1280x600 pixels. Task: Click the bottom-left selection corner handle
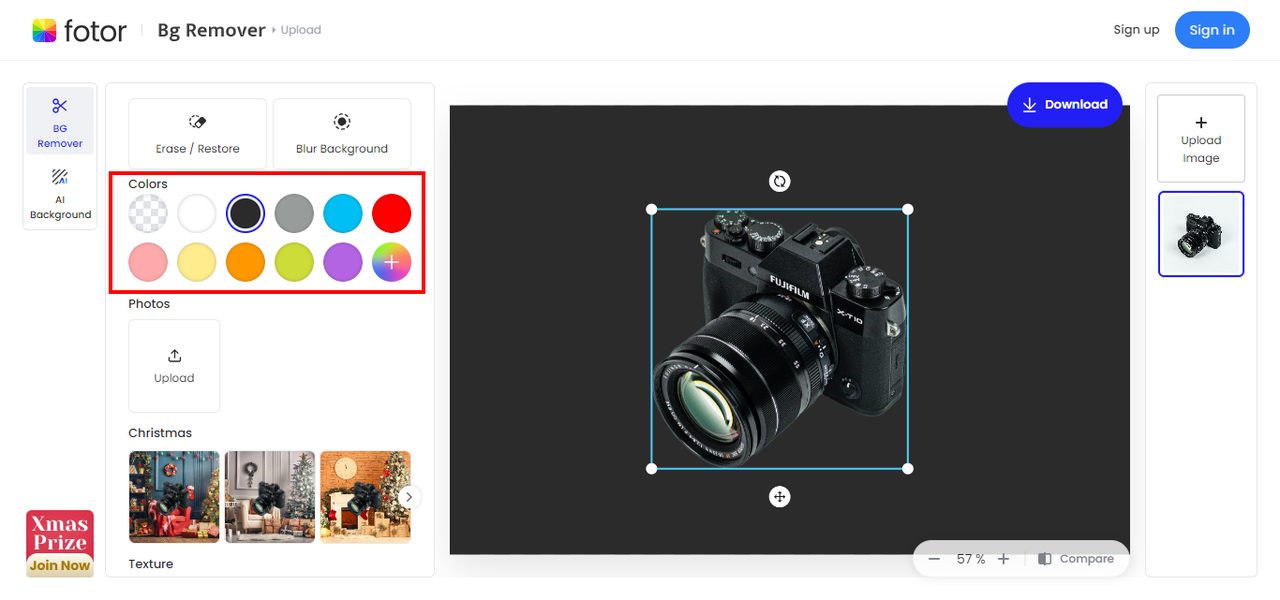(x=652, y=468)
